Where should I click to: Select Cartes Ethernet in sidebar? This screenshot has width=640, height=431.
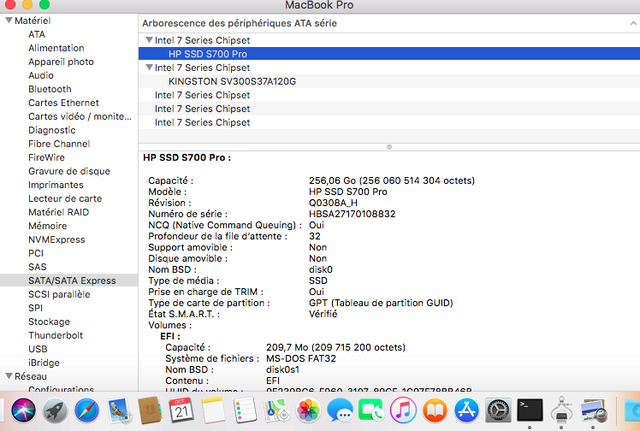pyautogui.click(x=64, y=102)
